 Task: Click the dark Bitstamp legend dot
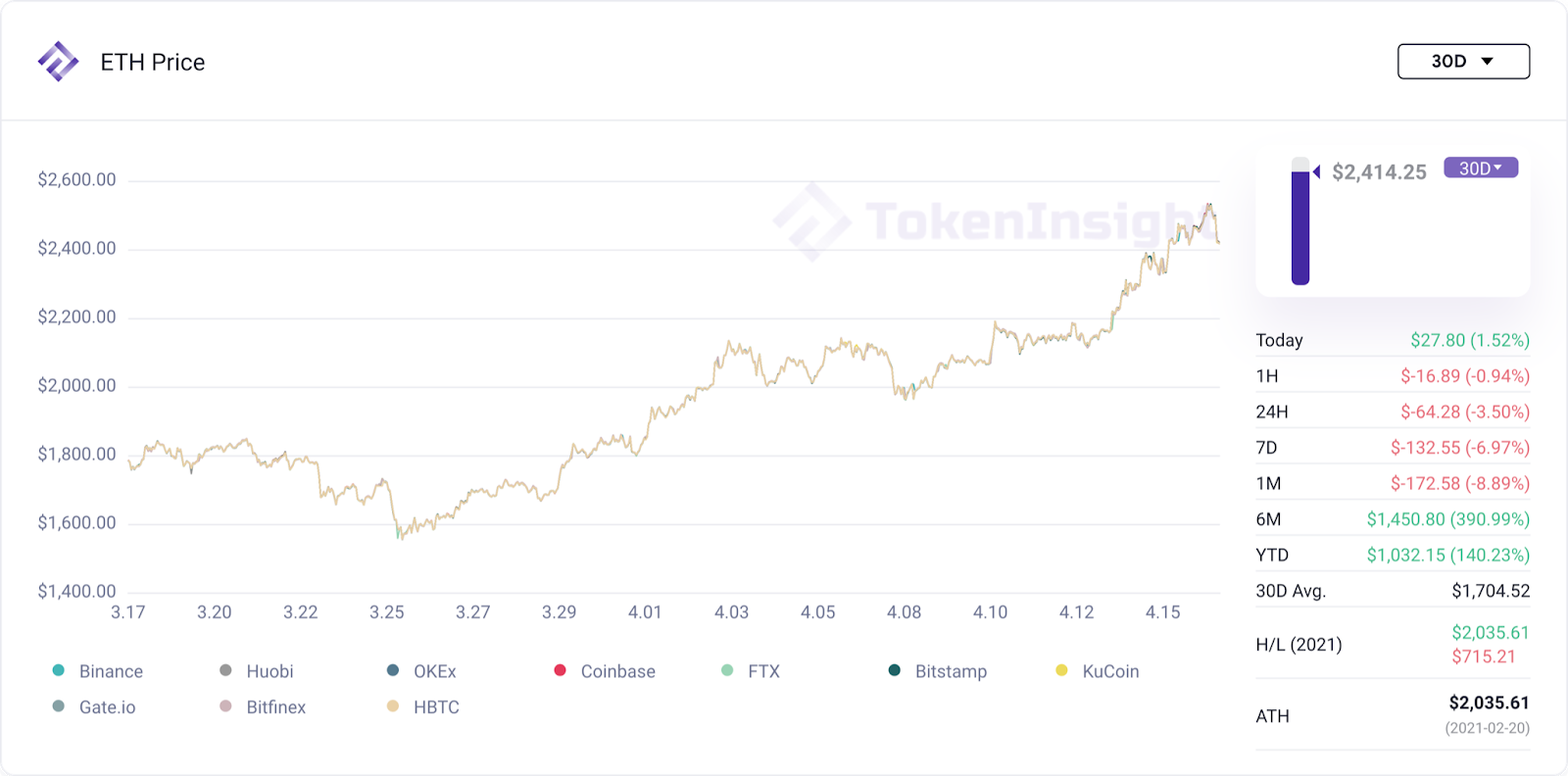click(895, 670)
